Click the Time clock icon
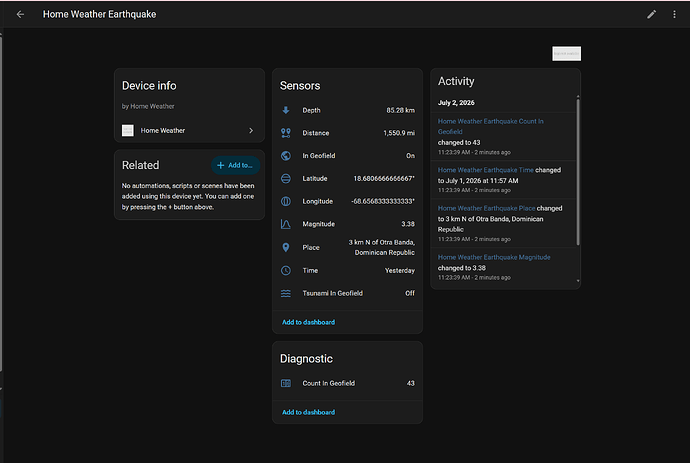This screenshot has height=463, width=690. 286,270
